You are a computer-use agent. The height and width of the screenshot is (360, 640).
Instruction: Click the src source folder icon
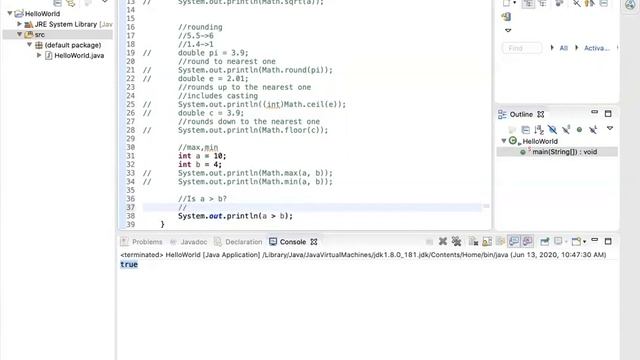(29, 35)
